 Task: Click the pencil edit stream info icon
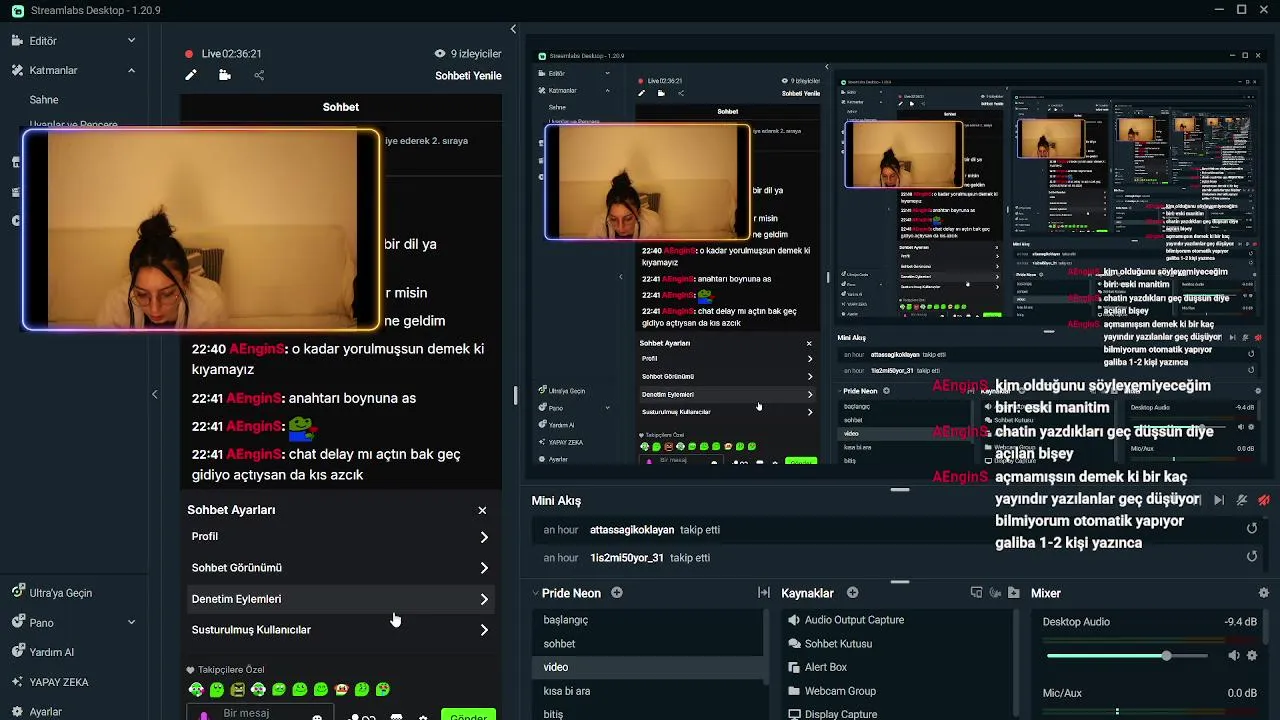click(x=191, y=75)
